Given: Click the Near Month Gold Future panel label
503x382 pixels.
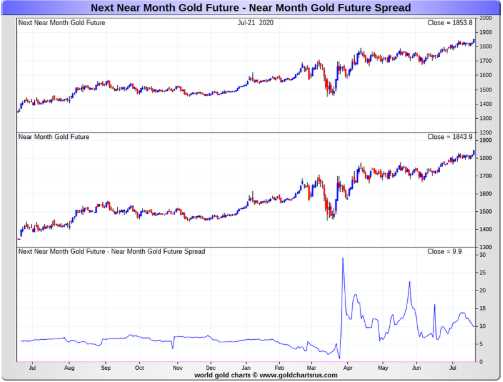Looking at the screenshot, I should pos(54,137).
